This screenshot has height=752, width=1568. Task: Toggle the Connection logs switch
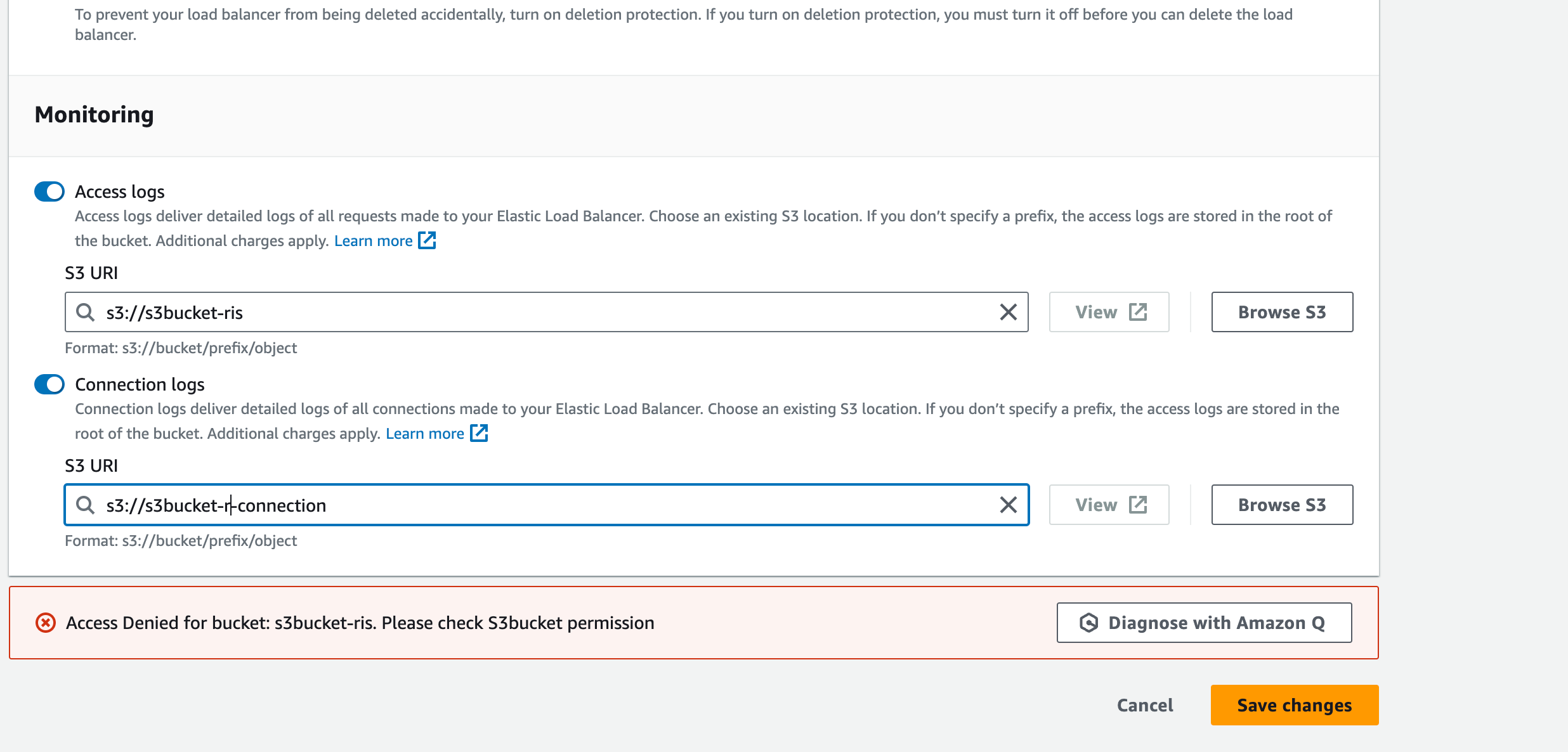(49, 384)
